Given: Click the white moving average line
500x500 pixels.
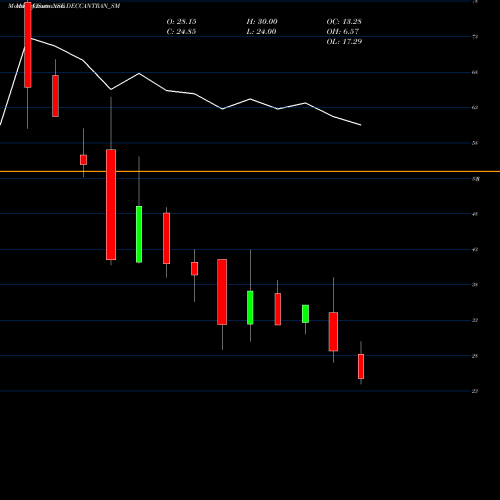Looking at the screenshot, I should (x=194, y=94).
